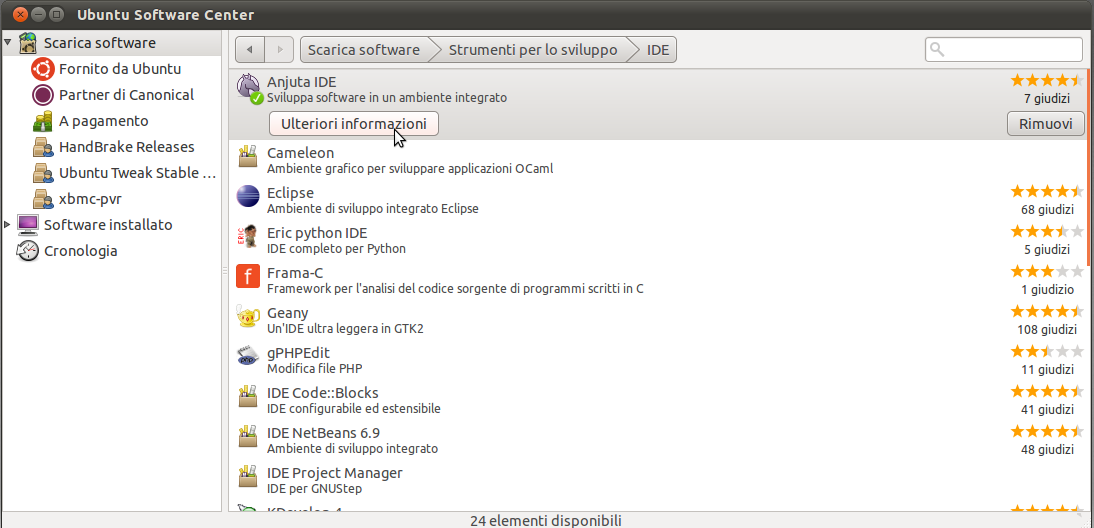The width and height of the screenshot is (1094, 528).
Task: Click the Eric python IDE icon
Action: [248, 236]
